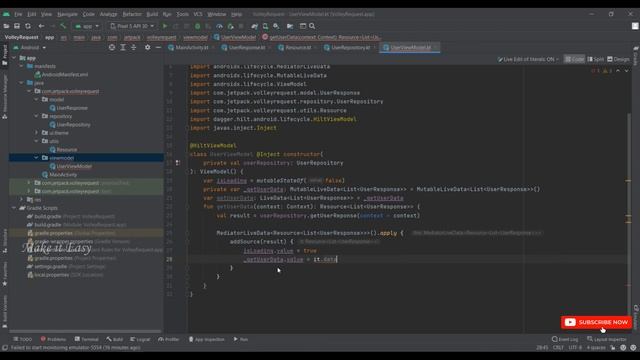Image resolution: width=640 pixels, height=360 pixels.
Task: Click the Subscribe Now button
Action: [596, 322]
